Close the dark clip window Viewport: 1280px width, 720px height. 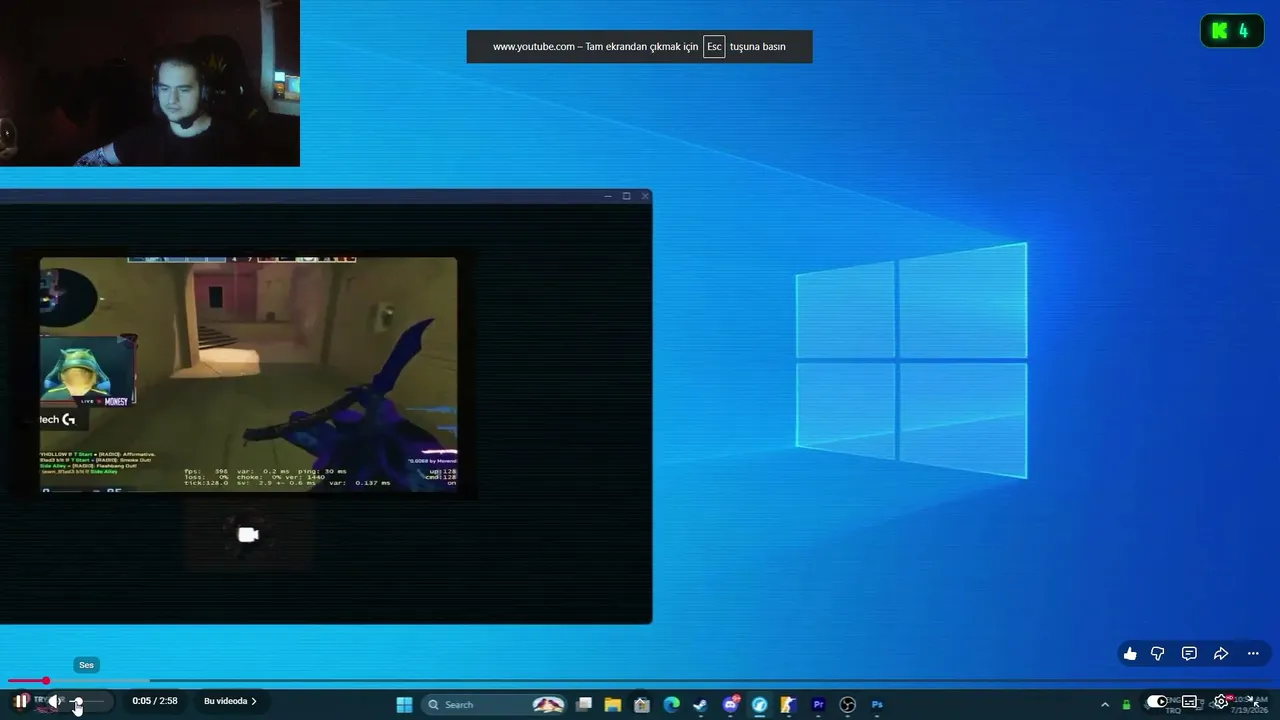(x=645, y=196)
